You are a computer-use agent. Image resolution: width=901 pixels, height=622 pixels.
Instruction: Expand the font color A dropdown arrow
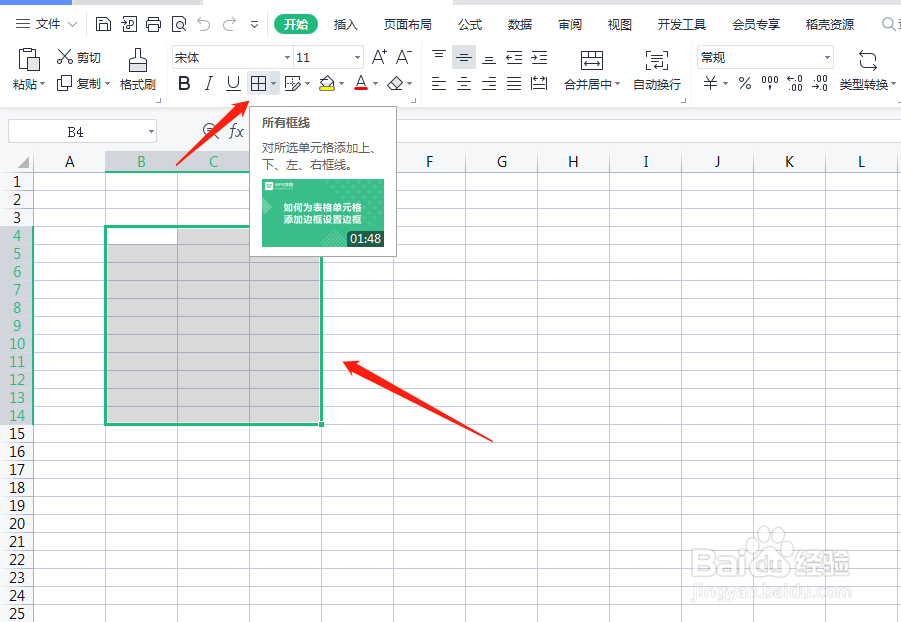click(378, 84)
